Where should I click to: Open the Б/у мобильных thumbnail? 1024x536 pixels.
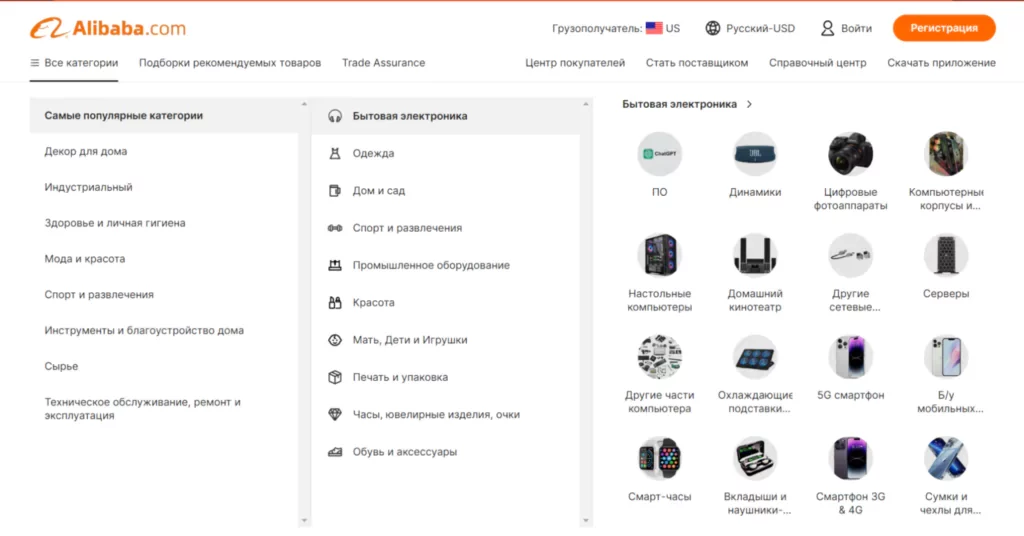[x=946, y=356]
